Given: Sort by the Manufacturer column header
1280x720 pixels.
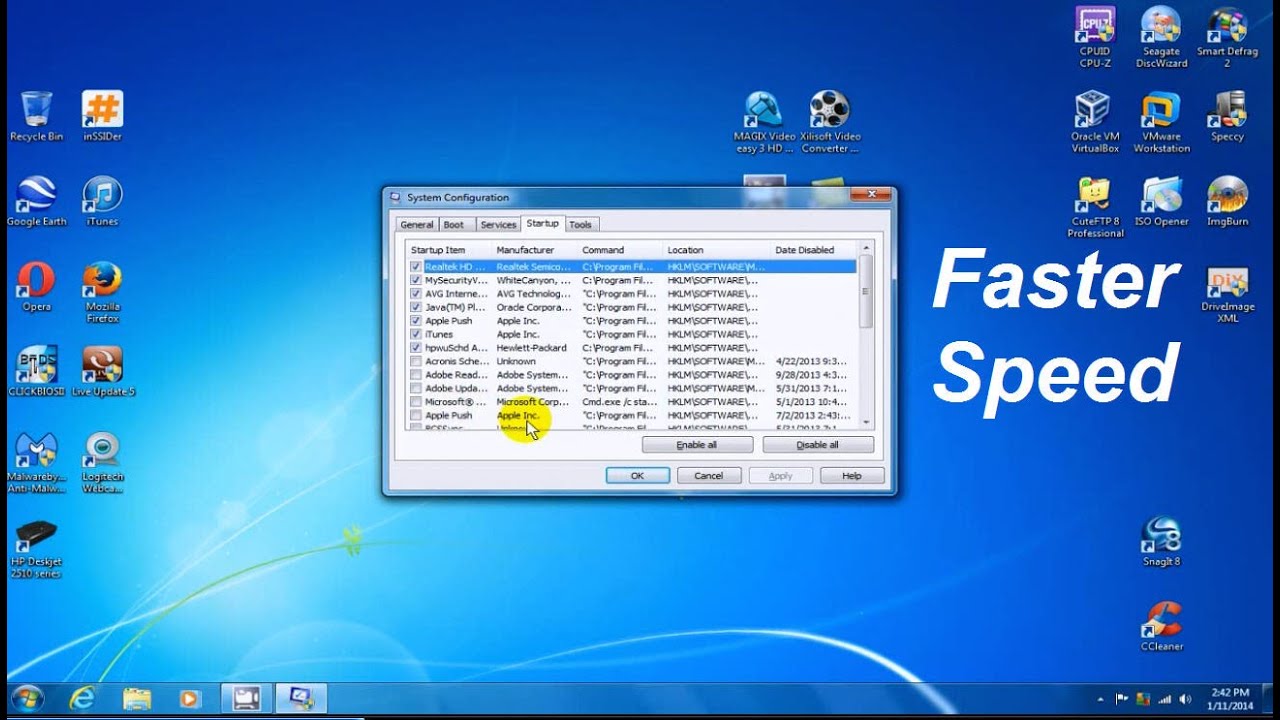Looking at the screenshot, I should pyautogui.click(x=533, y=250).
